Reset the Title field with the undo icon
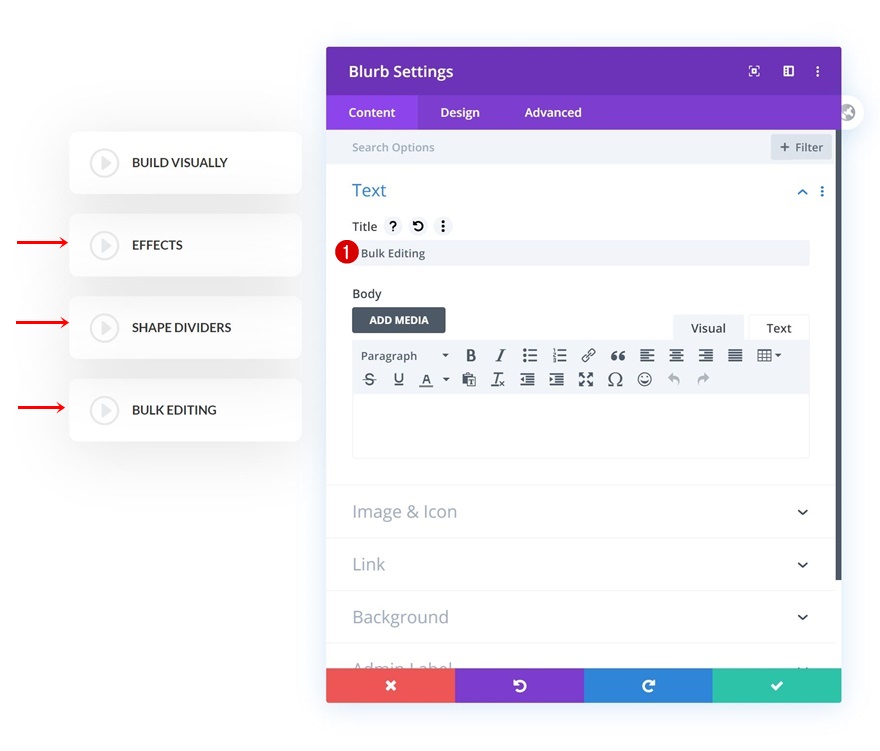Screen dimensions: 880x751 tap(418, 226)
